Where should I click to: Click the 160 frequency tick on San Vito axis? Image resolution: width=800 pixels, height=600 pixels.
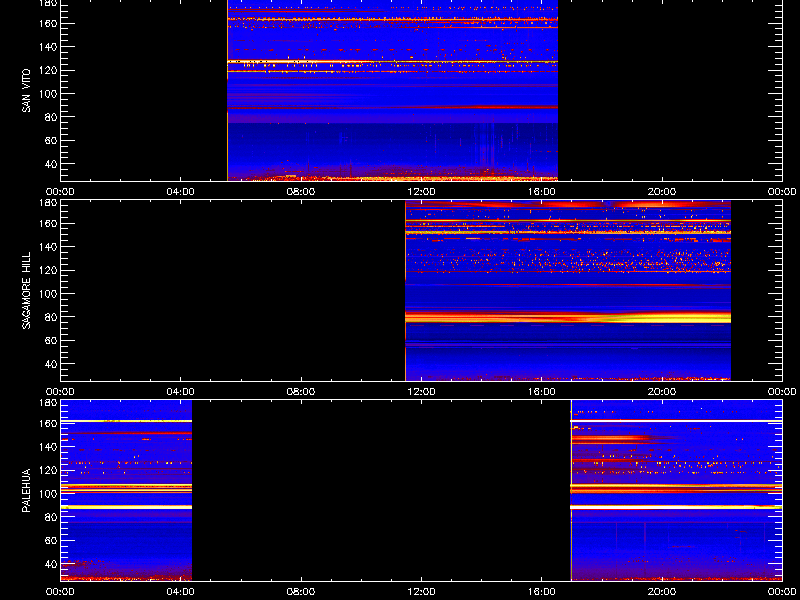48,23
